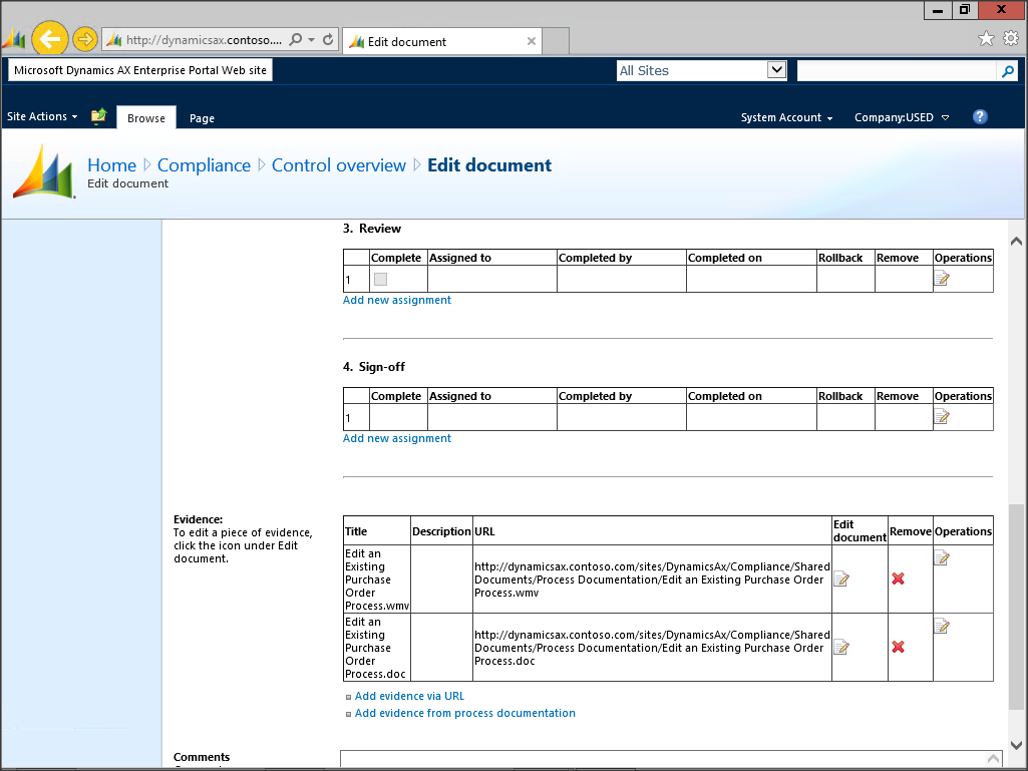Open the help question mark icon
Image resolution: width=1028 pixels, height=771 pixels.
(x=980, y=117)
